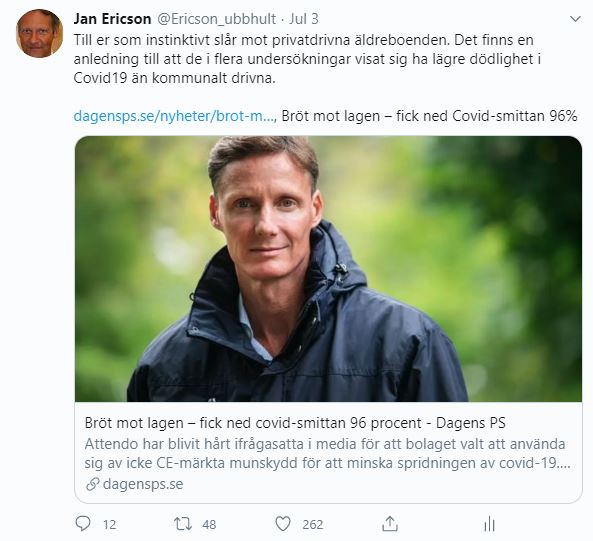
Task: Open the share tweet icon
Action: coord(390,524)
